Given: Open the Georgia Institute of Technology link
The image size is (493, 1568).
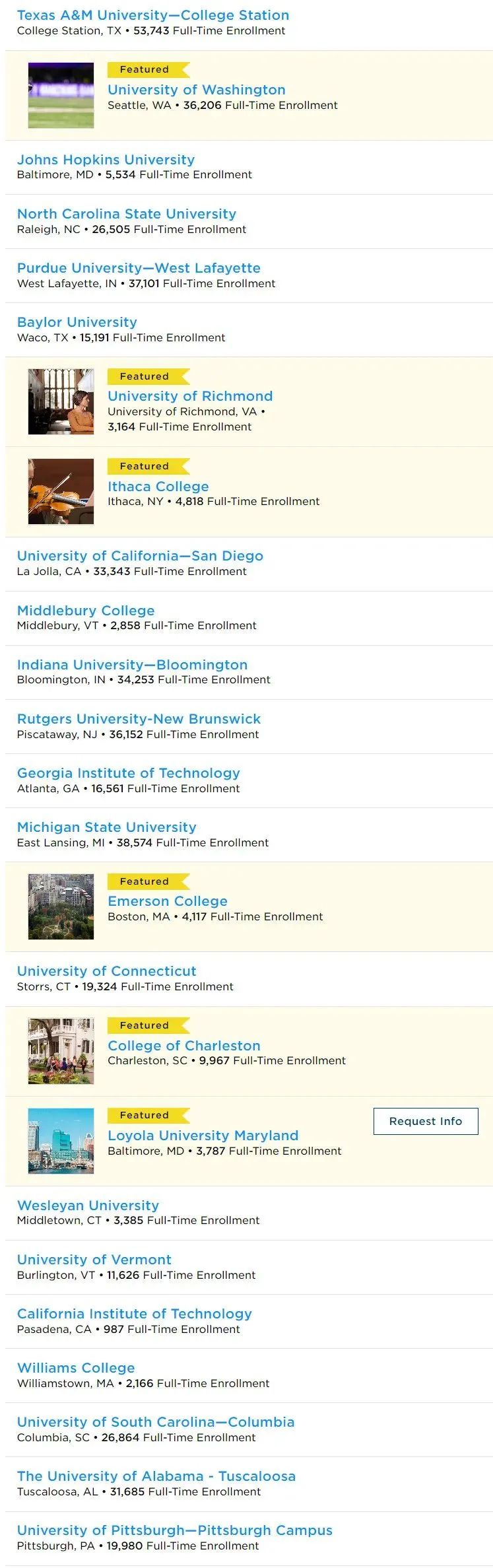Looking at the screenshot, I should coord(129,773).
